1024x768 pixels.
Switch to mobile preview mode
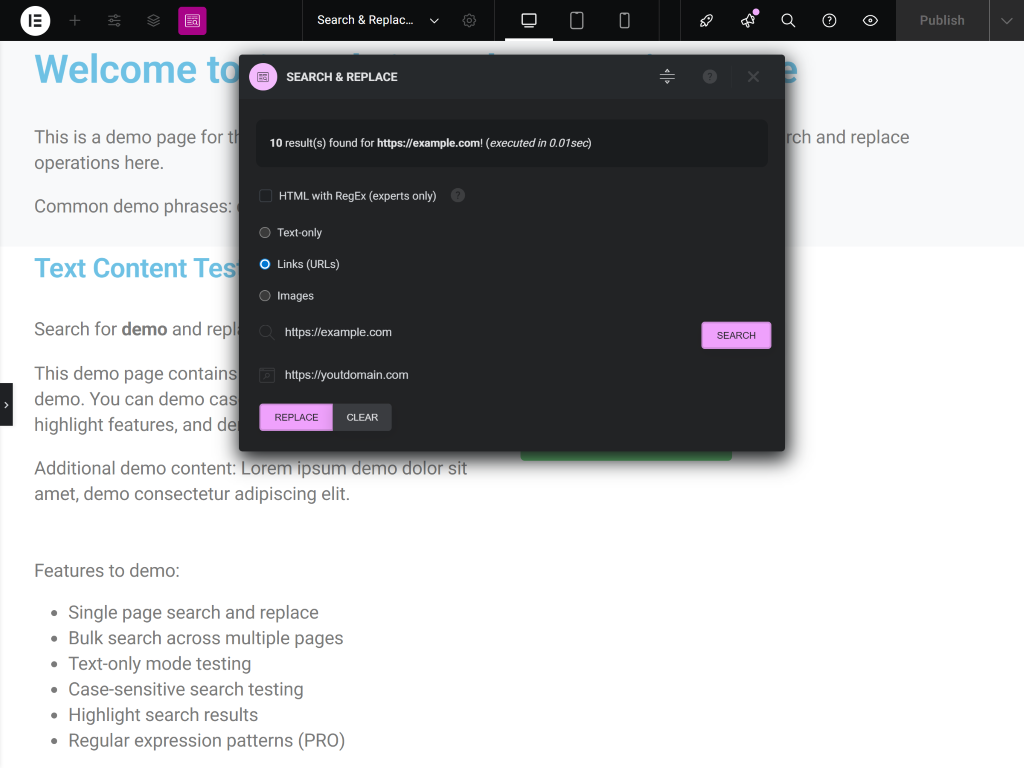pos(624,20)
